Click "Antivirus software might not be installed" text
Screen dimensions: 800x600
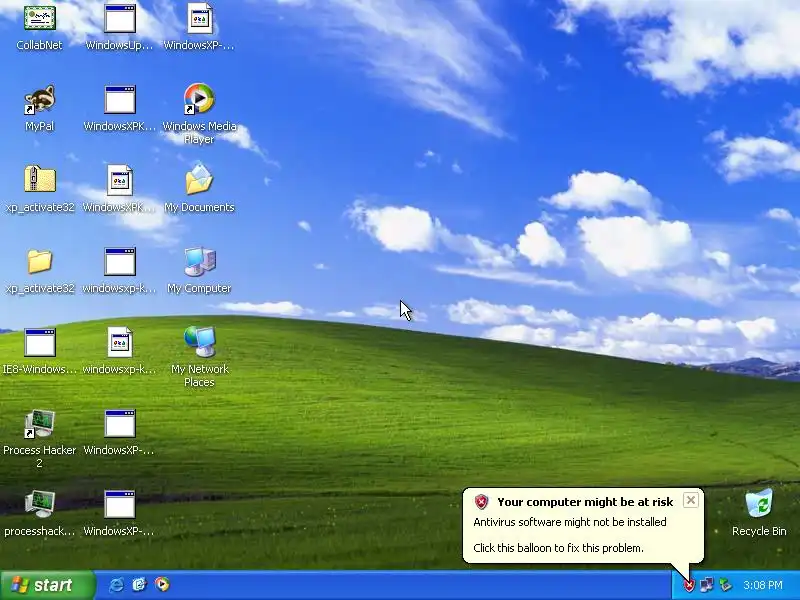[x=570, y=522]
